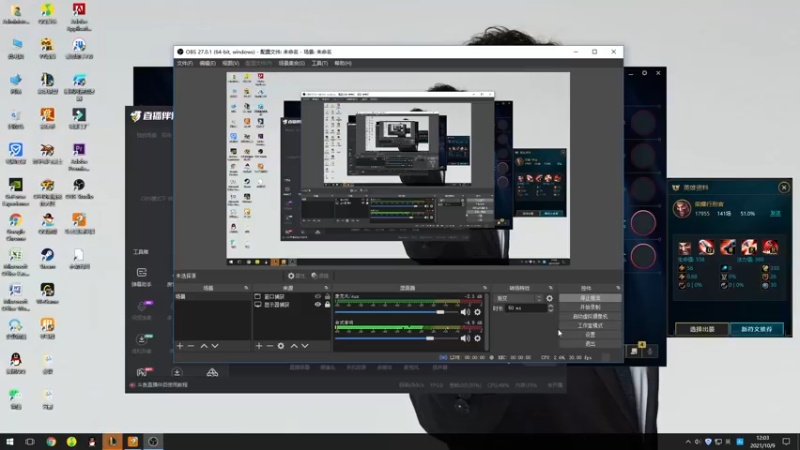Screen dimensions: 800x450
Task: Select the window capture source row
Action: (292, 296)
